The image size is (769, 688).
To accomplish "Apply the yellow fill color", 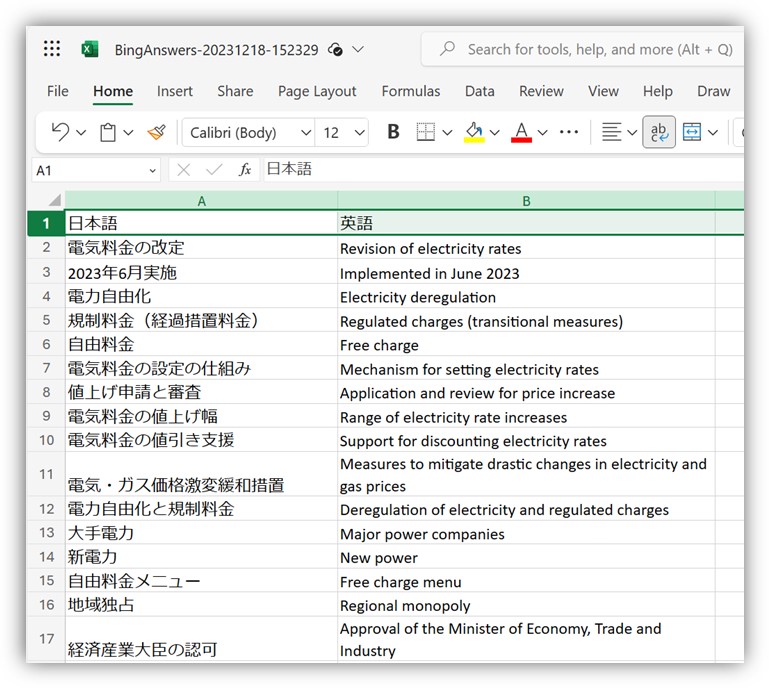I will click(474, 132).
